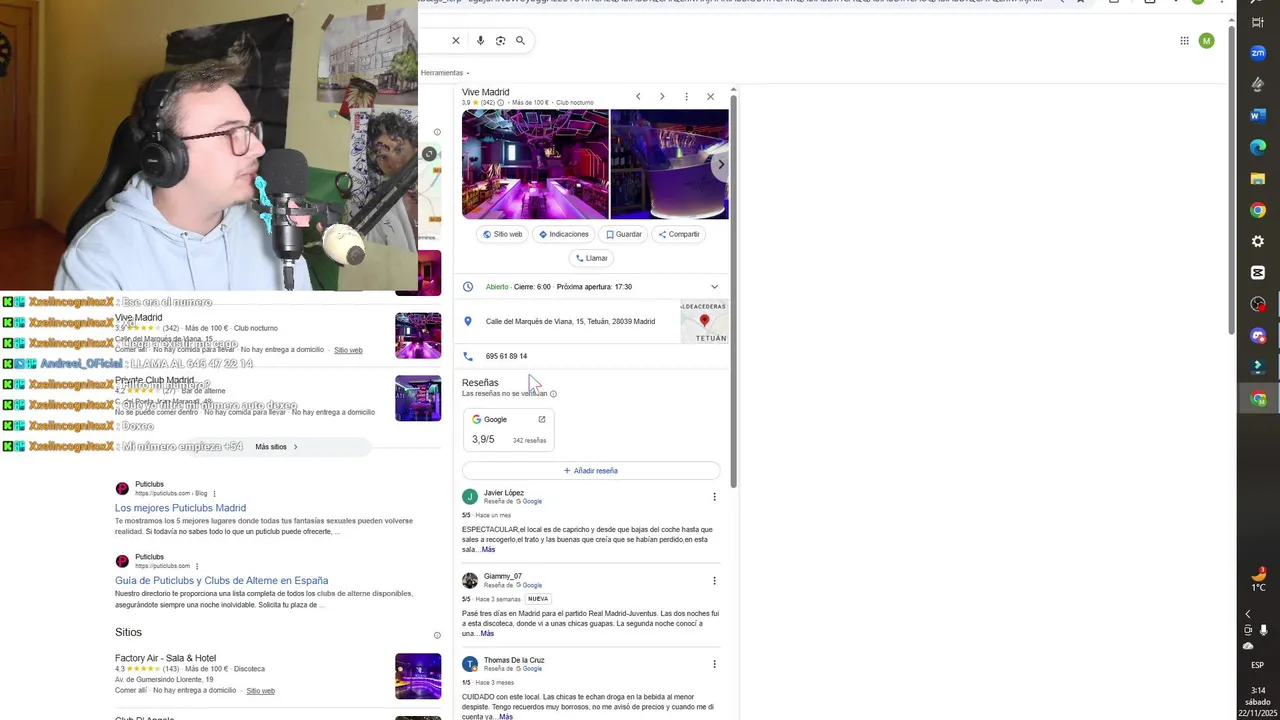This screenshot has width=1280, height=720.
Task: Open options for puticlubs.com second result
Action: [x=197, y=566]
